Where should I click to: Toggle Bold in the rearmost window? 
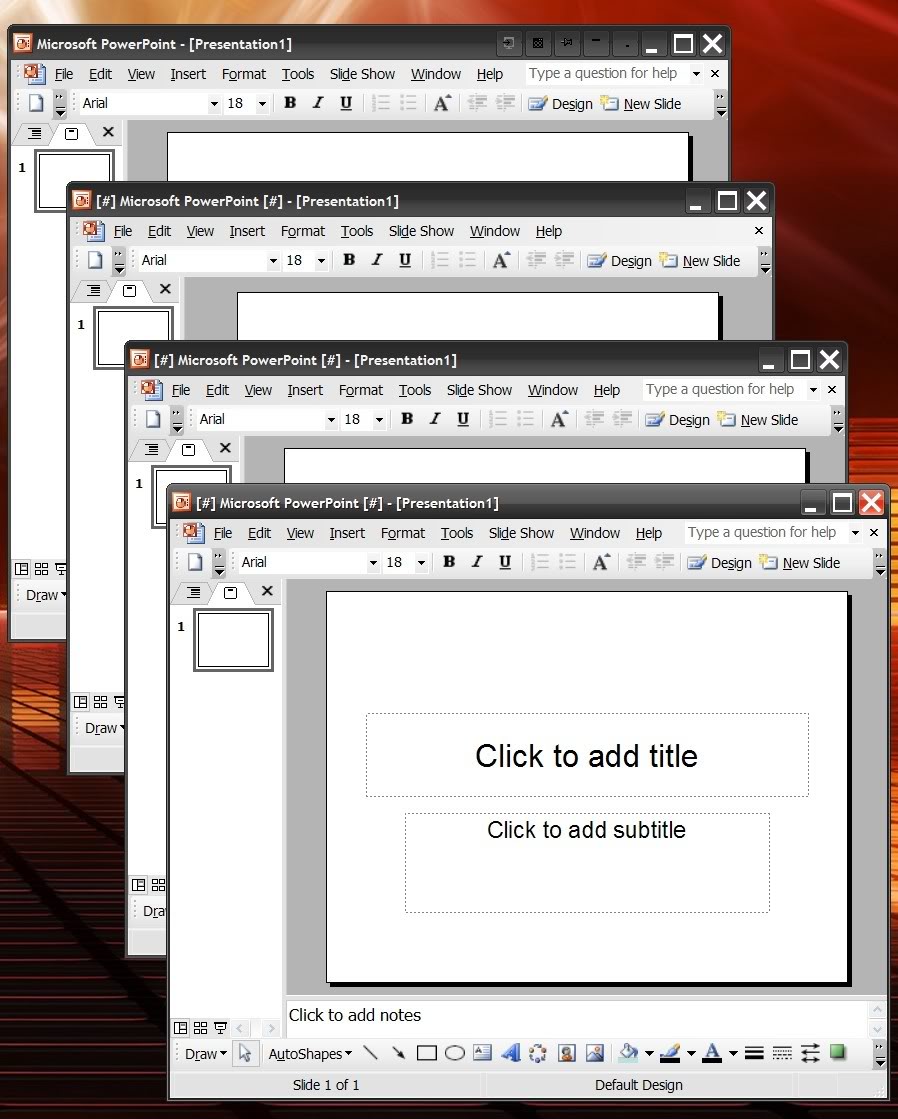click(x=290, y=103)
